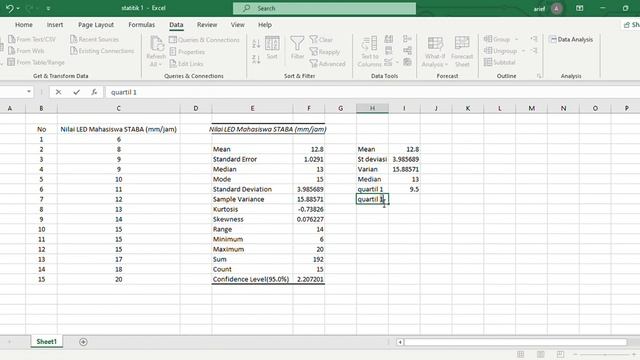Click From Web import option
The height and width of the screenshot is (360, 640).
(26, 51)
